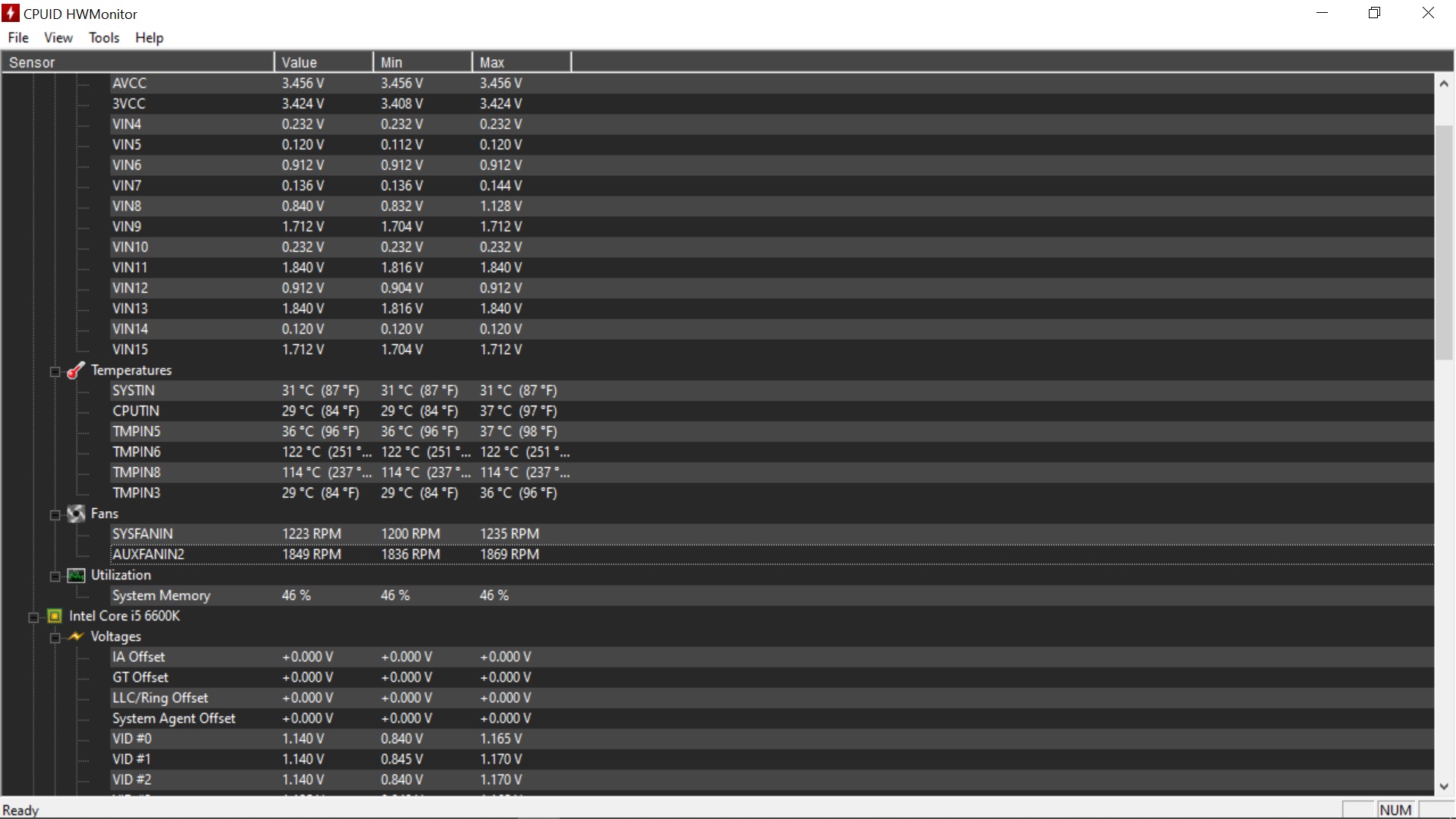Open the File menu
Viewport: 1456px width, 819px height.
point(18,38)
